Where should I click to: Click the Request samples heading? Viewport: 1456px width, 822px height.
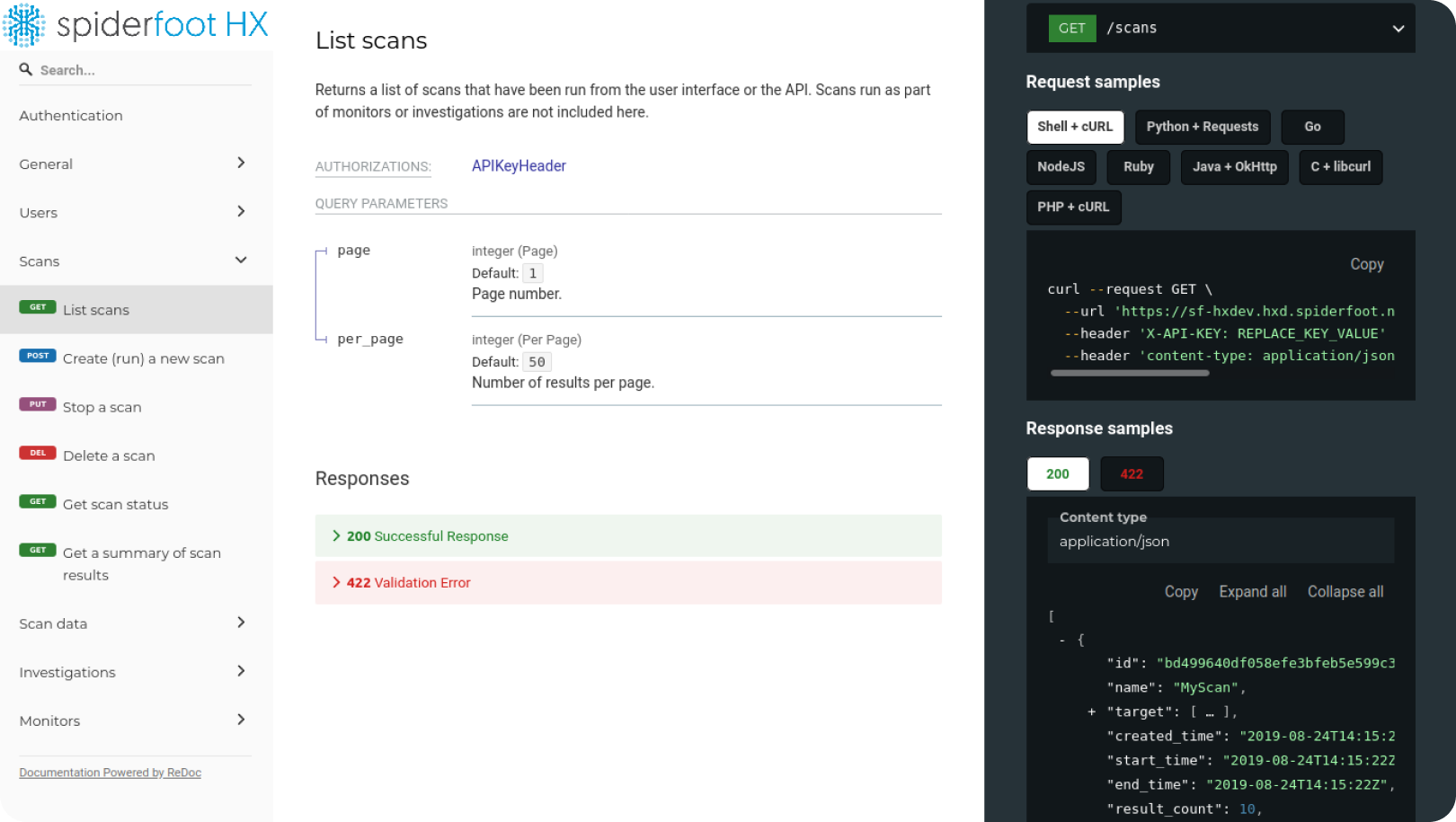pos(1093,82)
